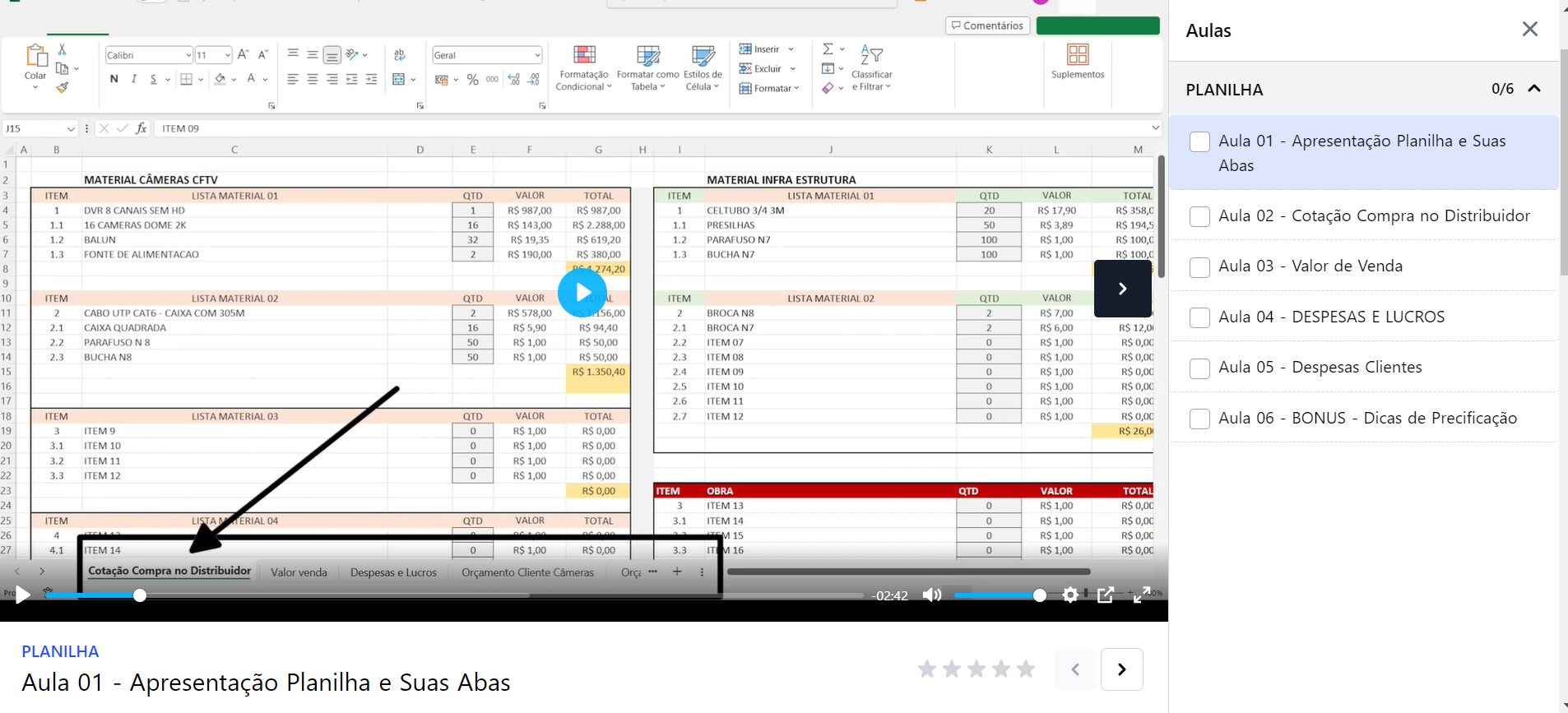Click the fill color bucket icon

pyautogui.click(x=220, y=79)
